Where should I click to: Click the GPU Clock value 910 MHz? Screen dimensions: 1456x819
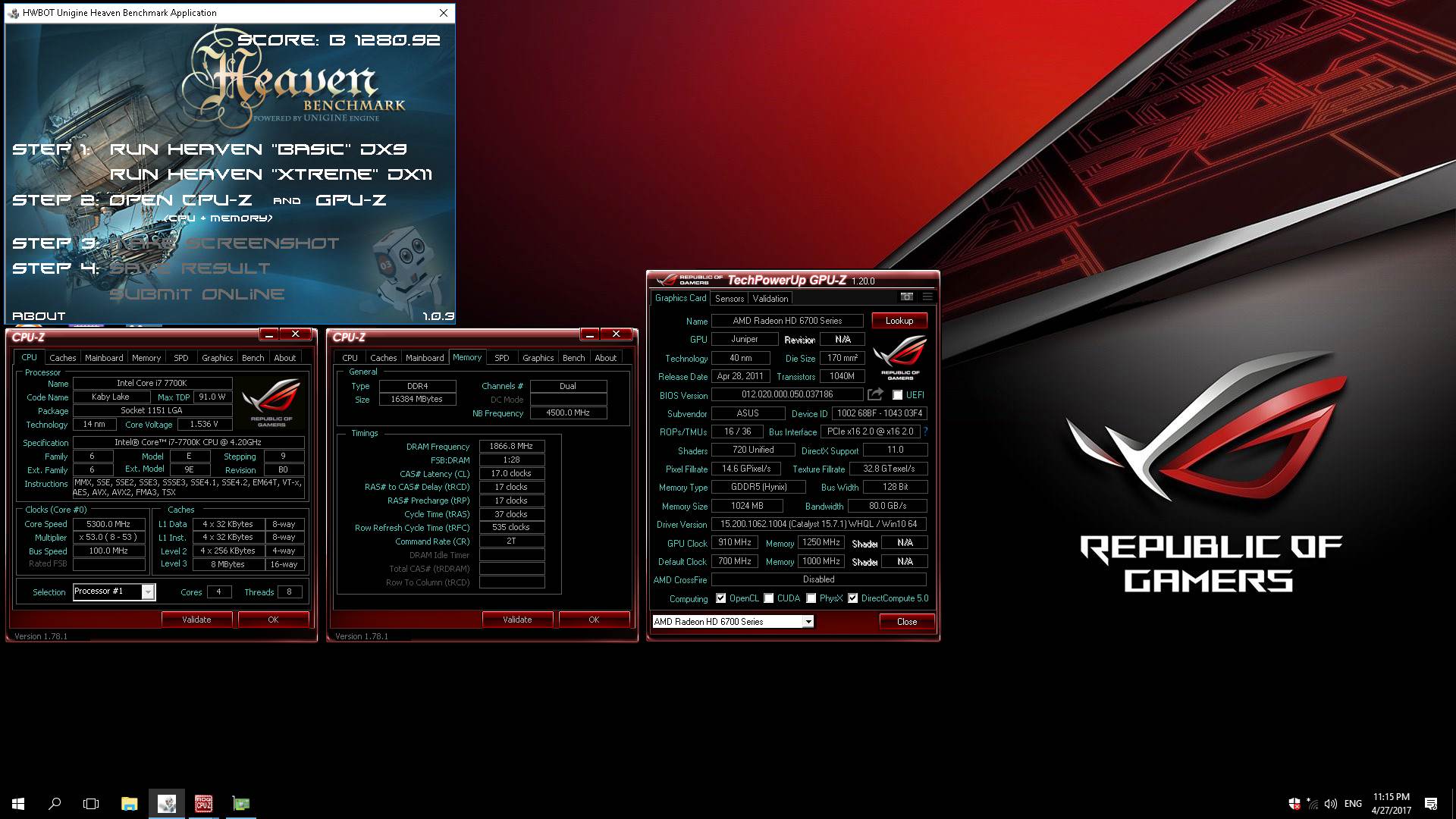(x=734, y=543)
